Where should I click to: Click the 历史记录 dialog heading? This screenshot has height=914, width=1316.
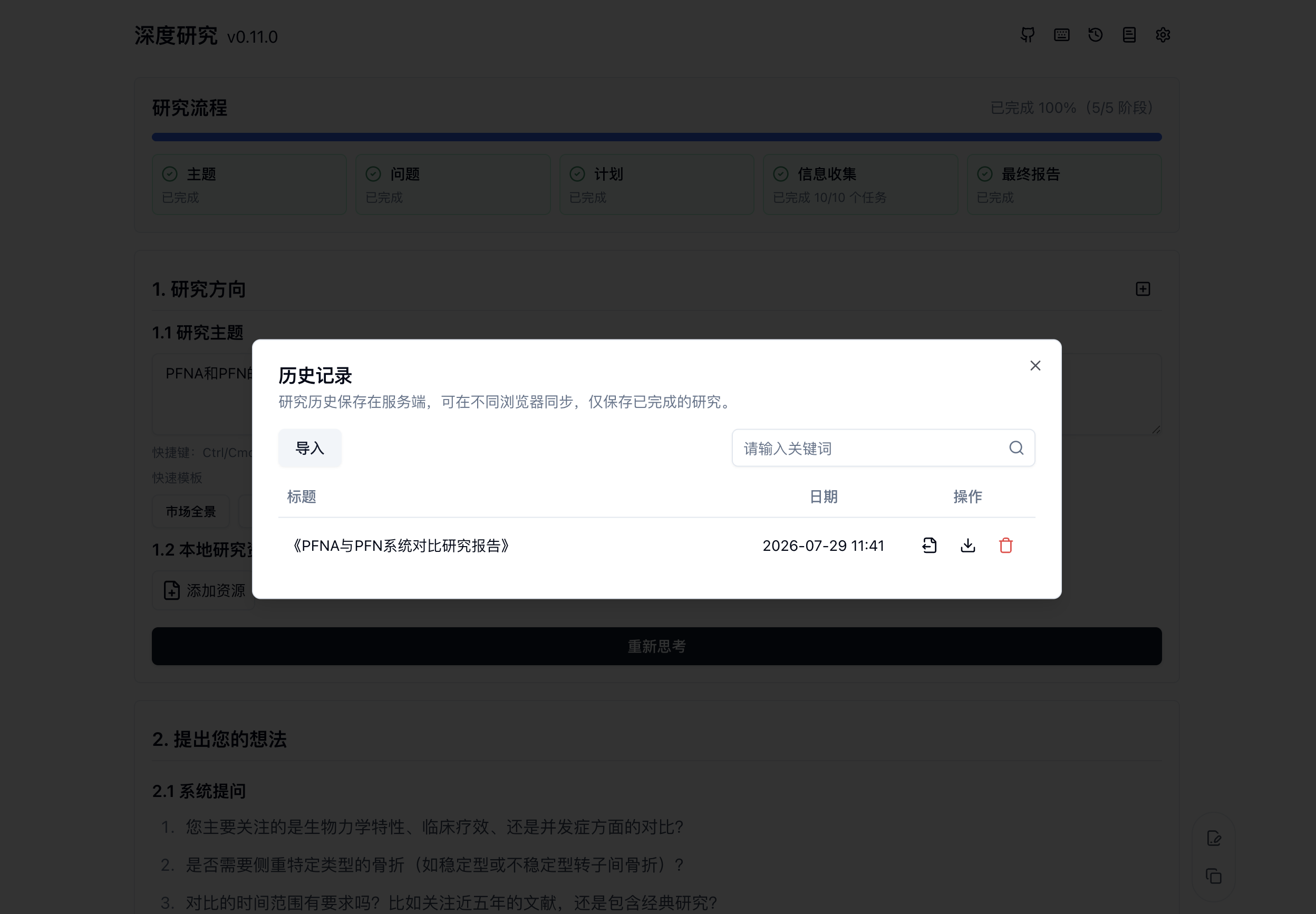coord(315,376)
